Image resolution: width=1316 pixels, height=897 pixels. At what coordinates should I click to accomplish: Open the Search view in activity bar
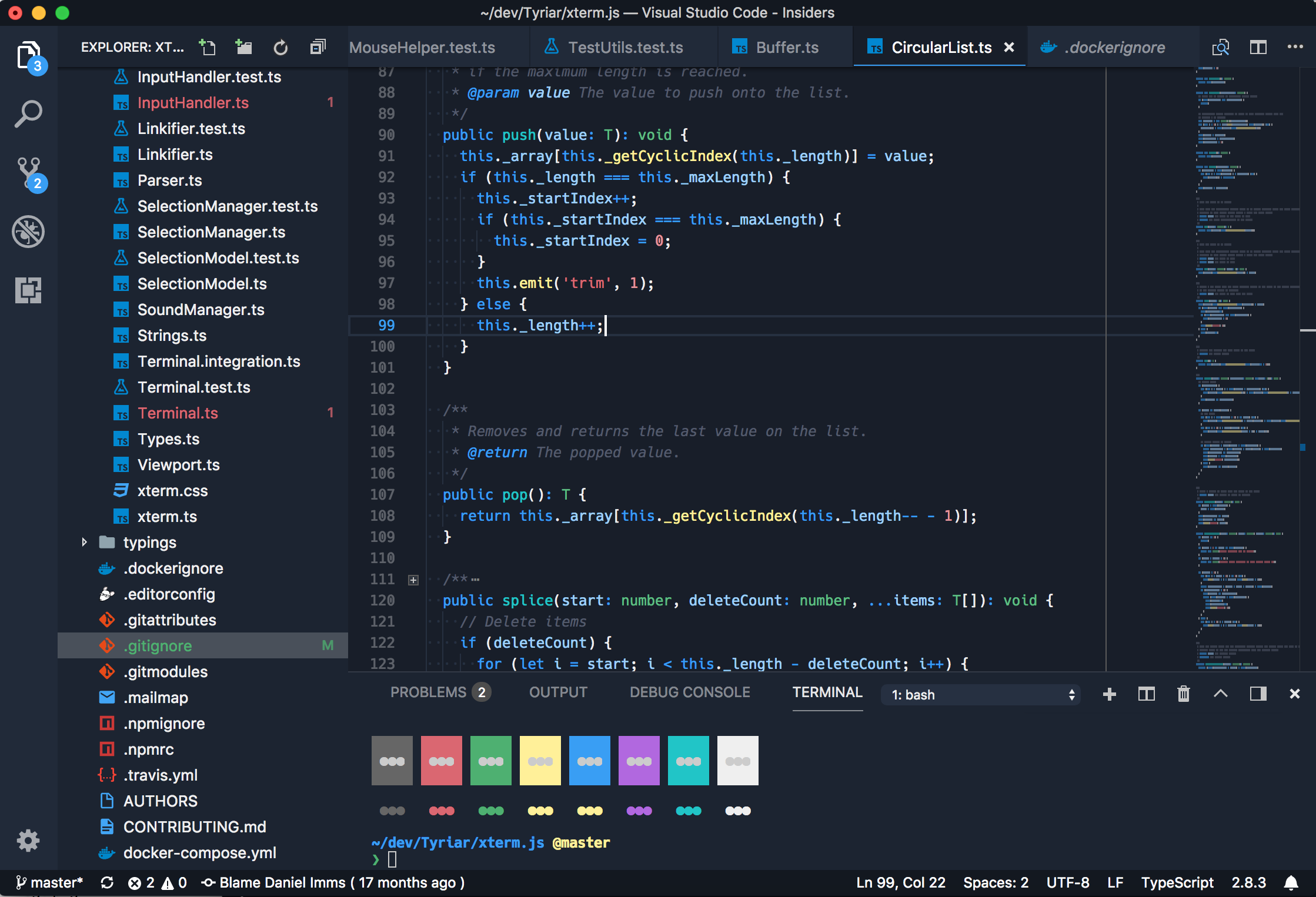click(x=28, y=114)
